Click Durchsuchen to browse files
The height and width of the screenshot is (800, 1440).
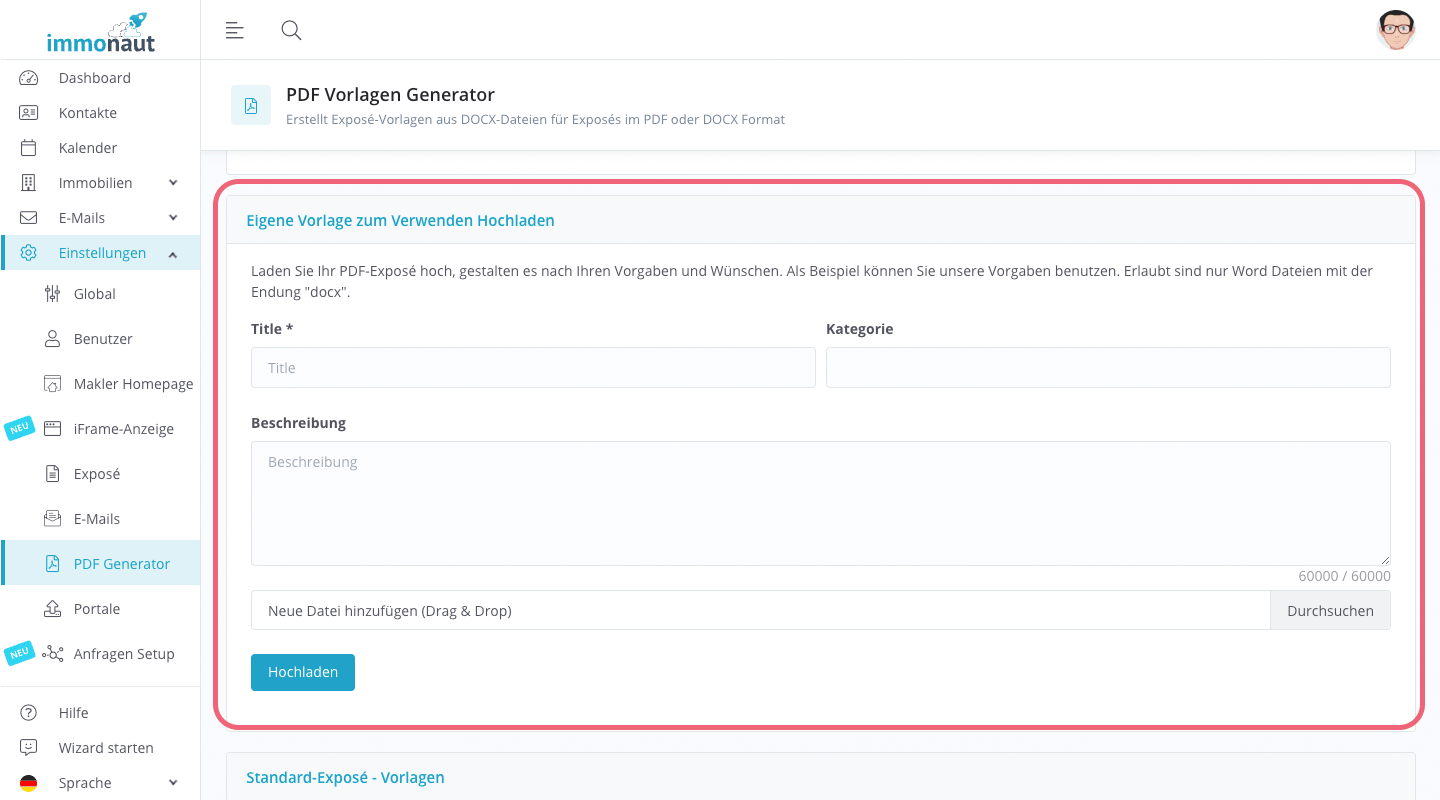click(x=1330, y=611)
